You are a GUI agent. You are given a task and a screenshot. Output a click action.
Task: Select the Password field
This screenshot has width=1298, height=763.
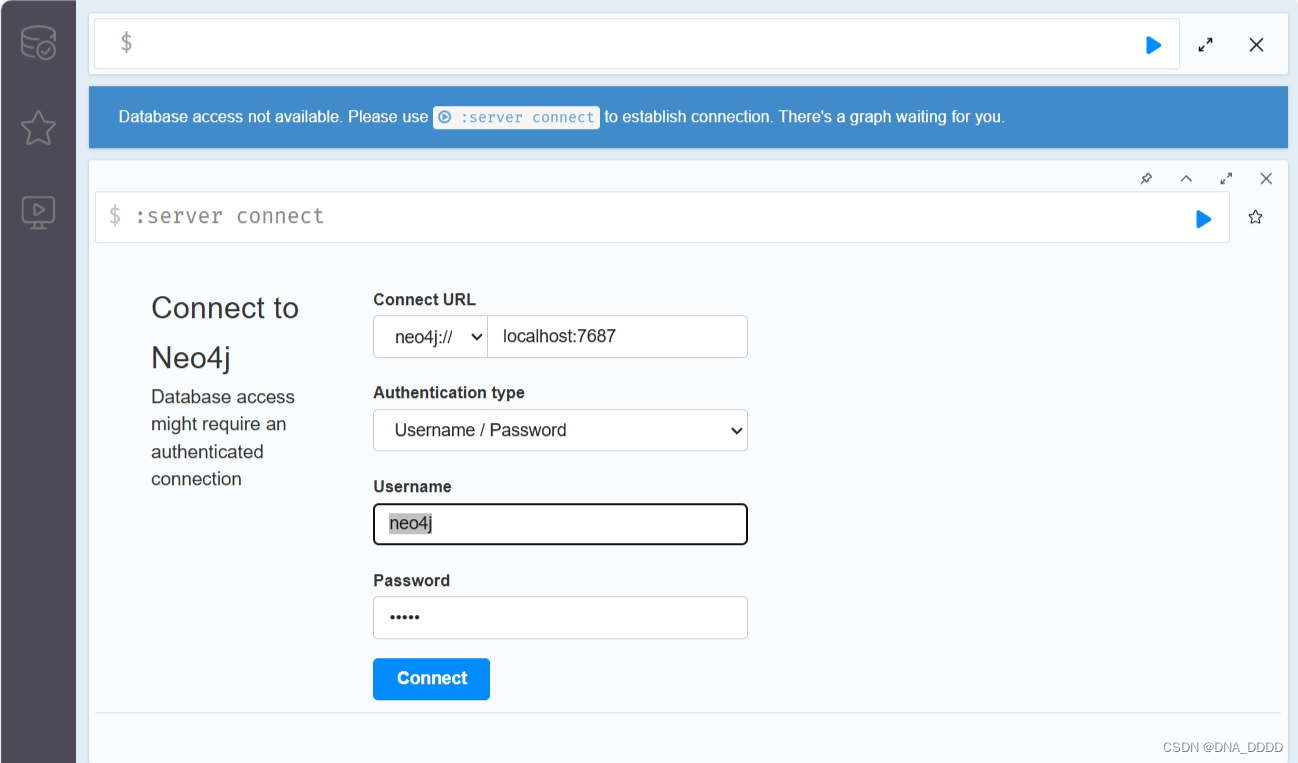coord(560,617)
